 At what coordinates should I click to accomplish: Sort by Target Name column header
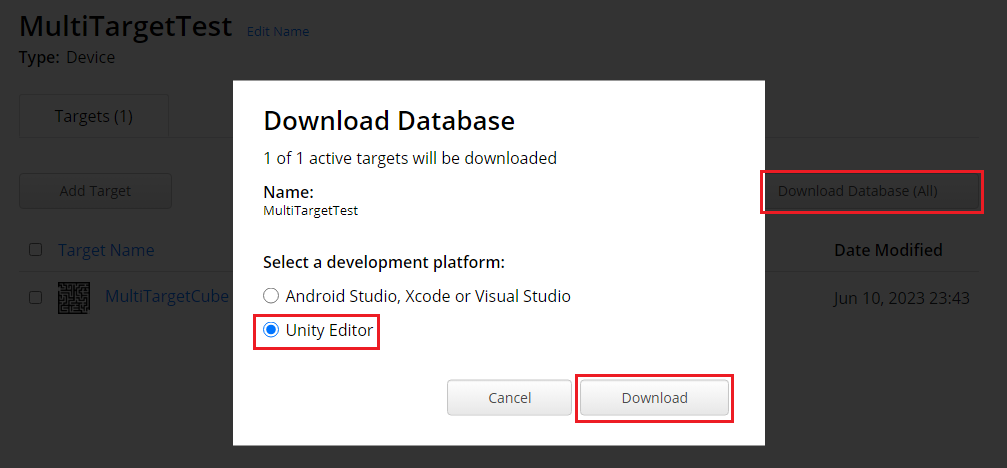[x=106, y=250]
